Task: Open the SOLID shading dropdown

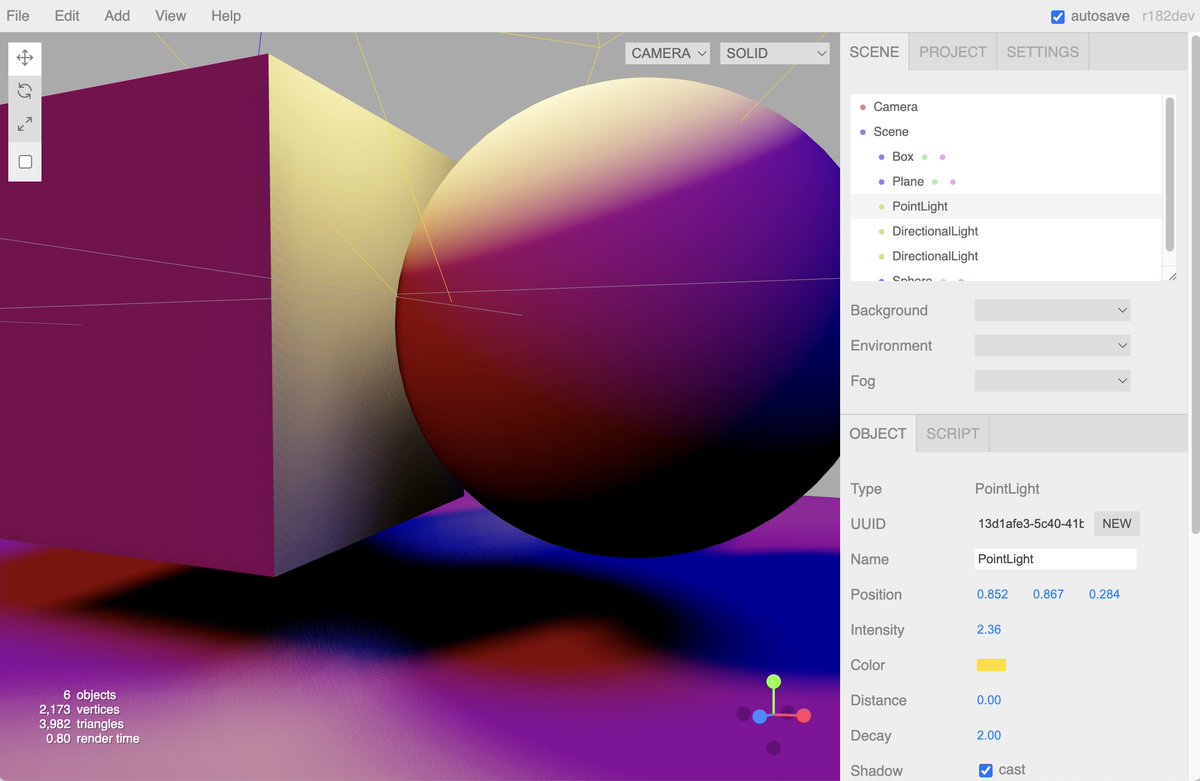Action: point(775,52)
